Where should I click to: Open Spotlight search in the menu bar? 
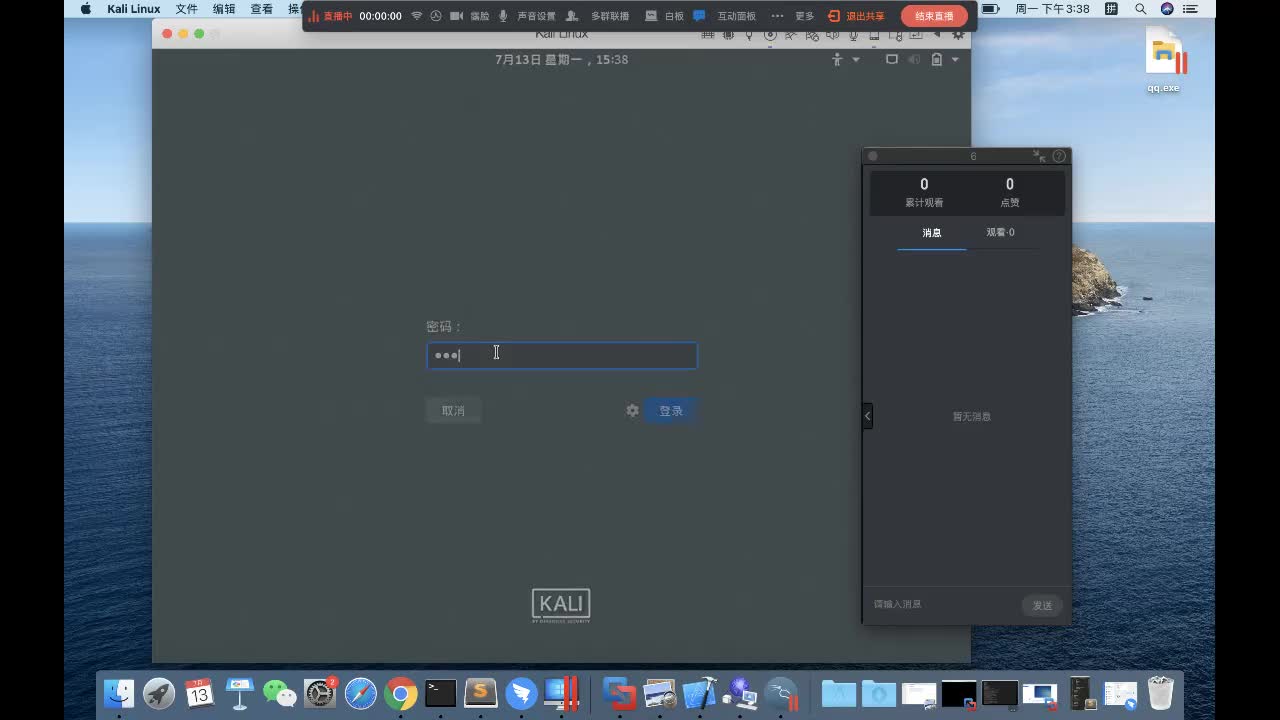1143,9
